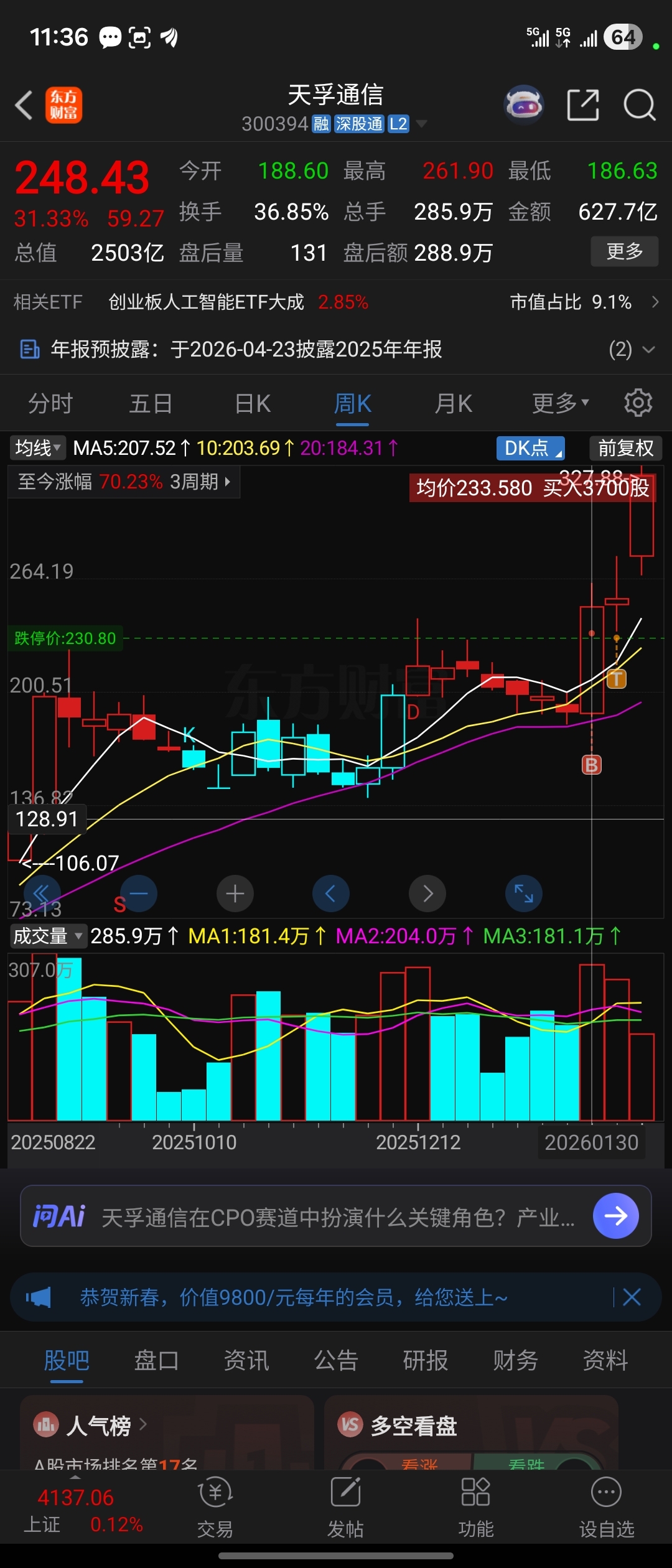Open the 功能 functions icon

pos(476,1508)
